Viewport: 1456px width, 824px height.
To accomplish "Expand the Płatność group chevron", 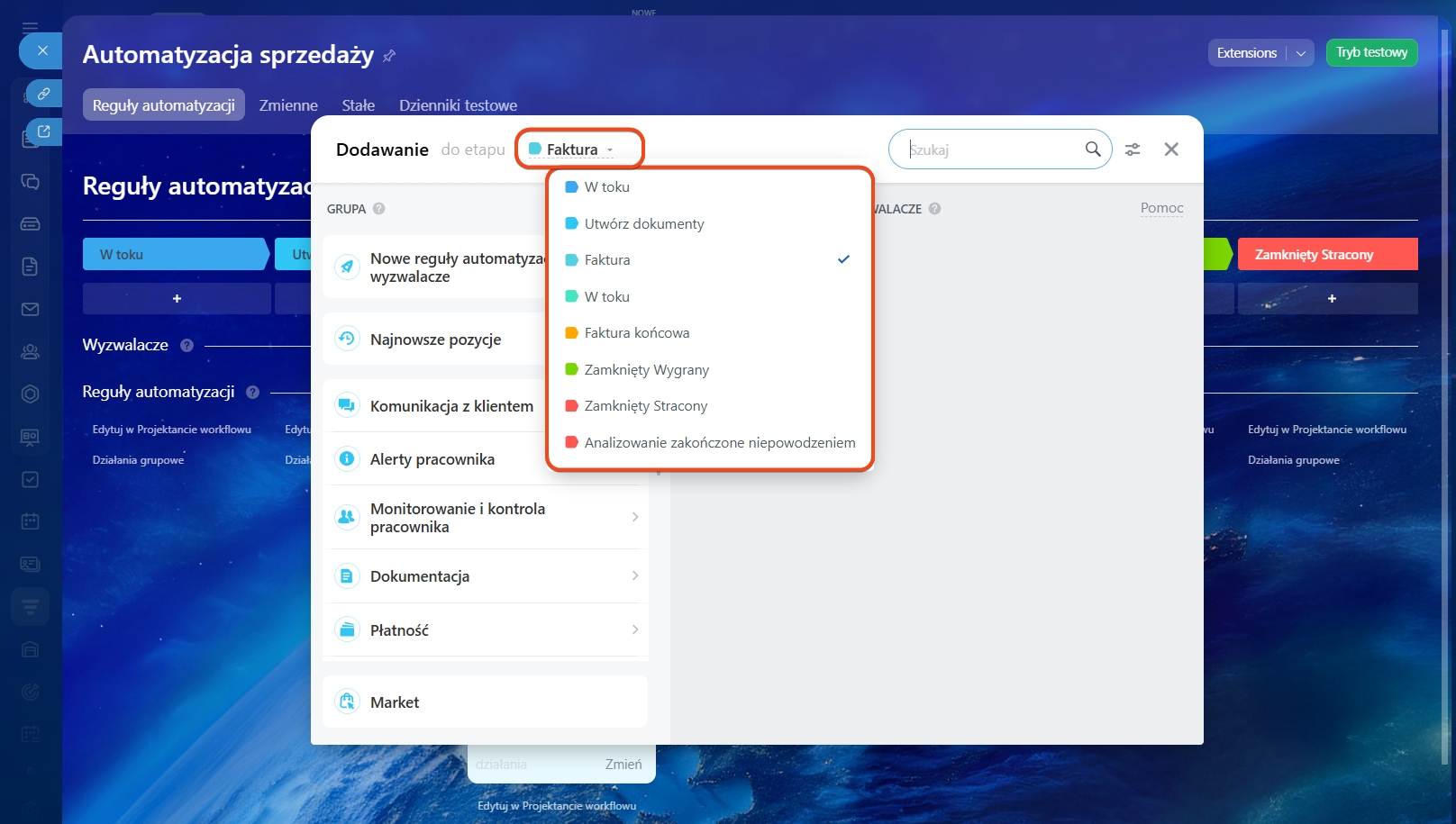I will (x=634, y=629).
